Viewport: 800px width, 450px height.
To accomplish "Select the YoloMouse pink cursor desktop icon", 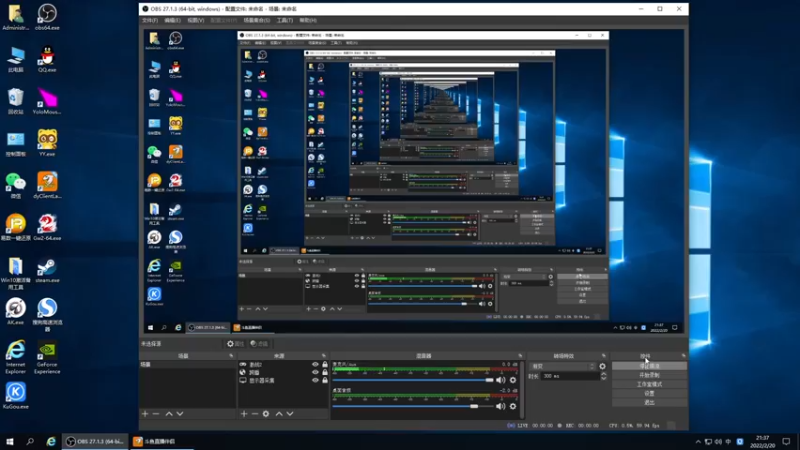I will pos(47,101).
